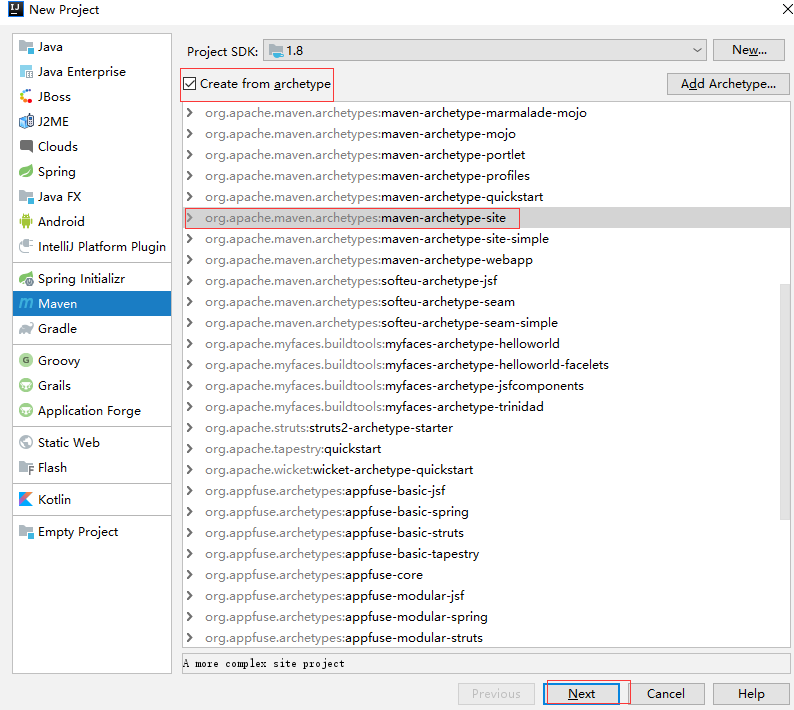Select Gradle project type
This screenshot has height=710, width=794.
coord(92,328)
